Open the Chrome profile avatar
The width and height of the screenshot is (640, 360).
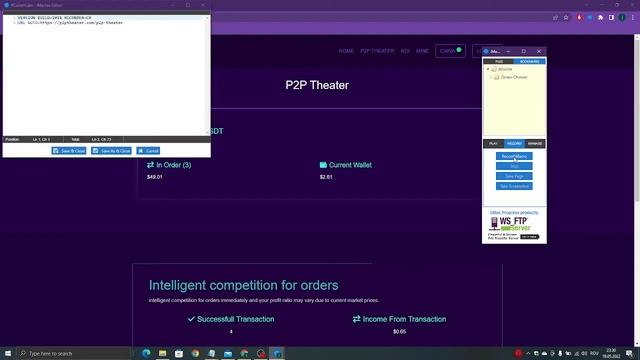click(x=622, y=18)
